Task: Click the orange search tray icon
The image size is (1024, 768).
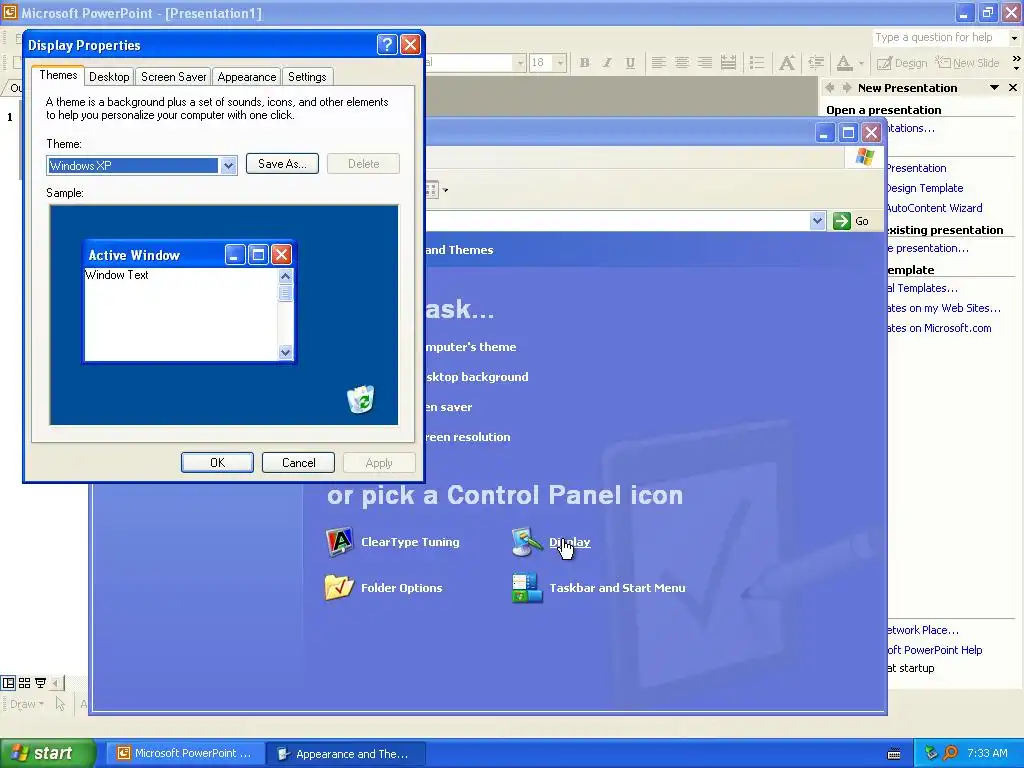Action: [950, 753]
